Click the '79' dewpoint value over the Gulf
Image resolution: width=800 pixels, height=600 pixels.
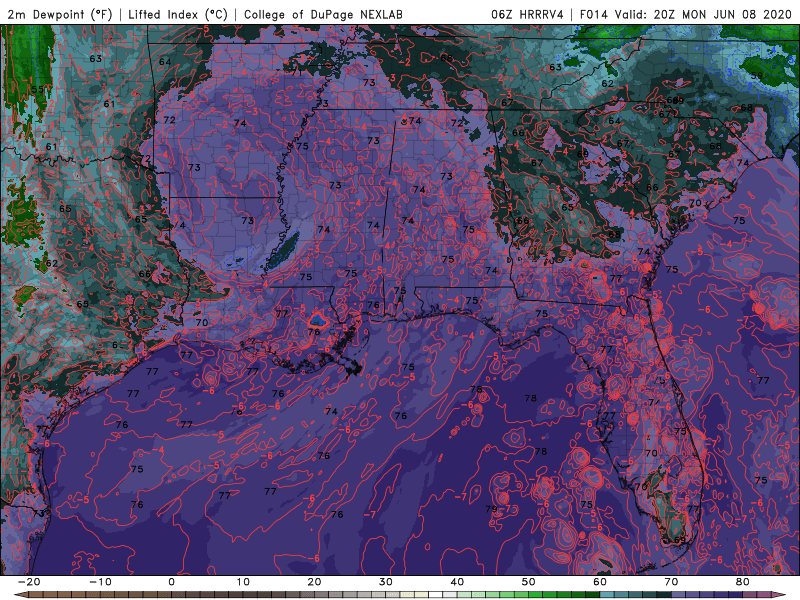[x=491, y=509]
